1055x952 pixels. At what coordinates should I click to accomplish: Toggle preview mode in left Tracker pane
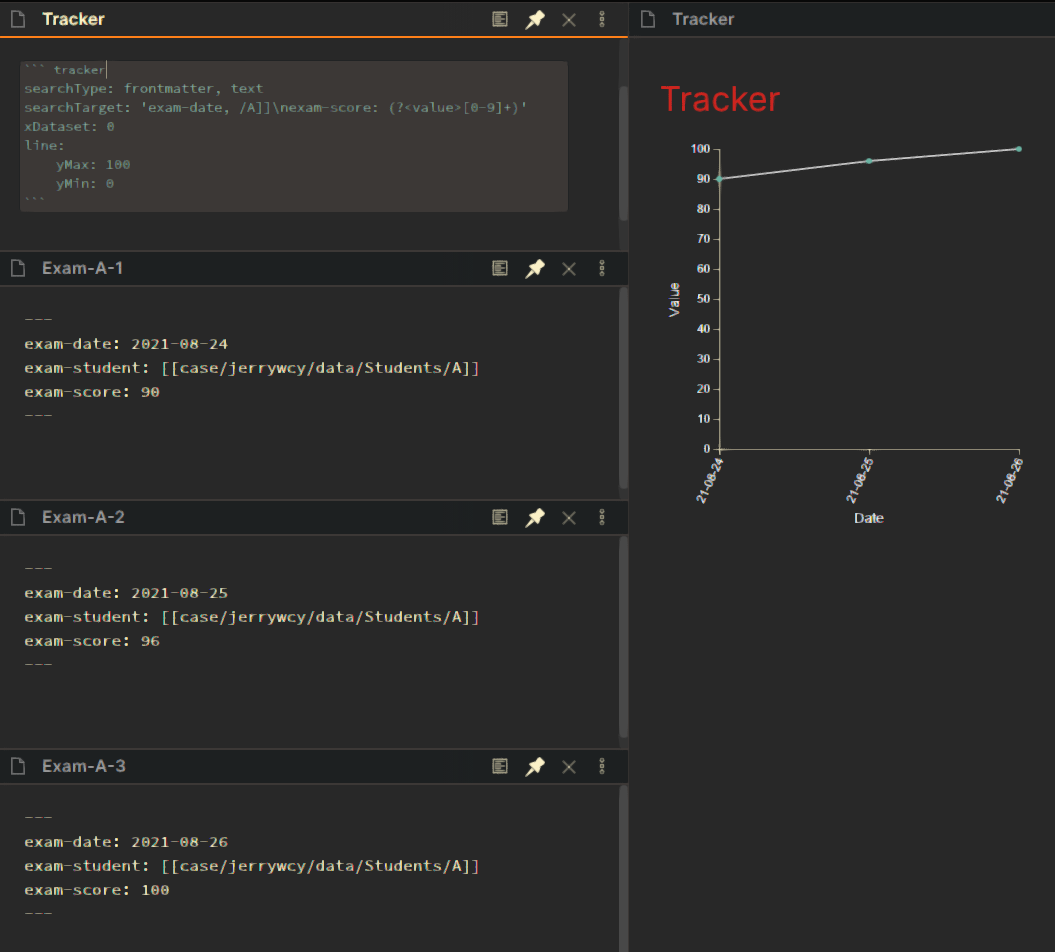pyautogui.click(x=500, y=20)
